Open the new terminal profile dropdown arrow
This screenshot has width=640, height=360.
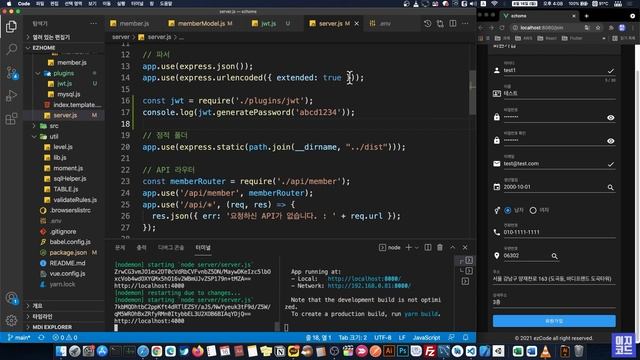(x=417, y=247)
